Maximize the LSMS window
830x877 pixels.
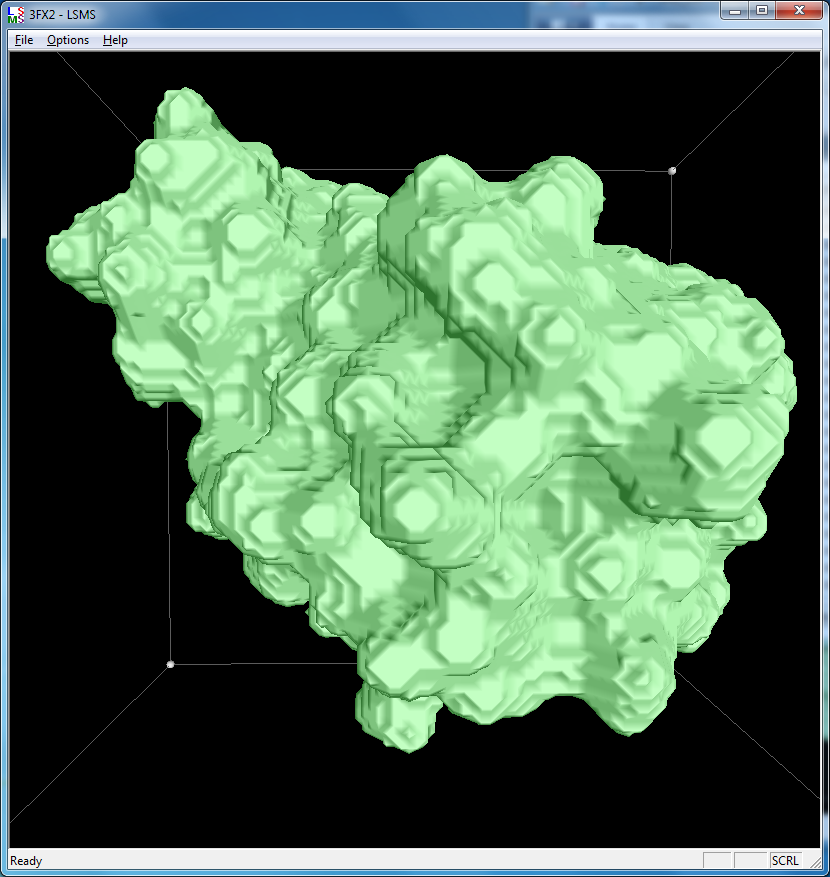(x=762, y=10)
